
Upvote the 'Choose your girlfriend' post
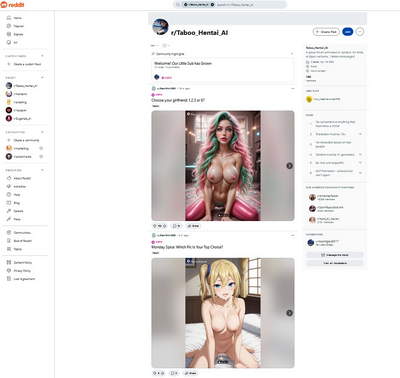point(155,226)
